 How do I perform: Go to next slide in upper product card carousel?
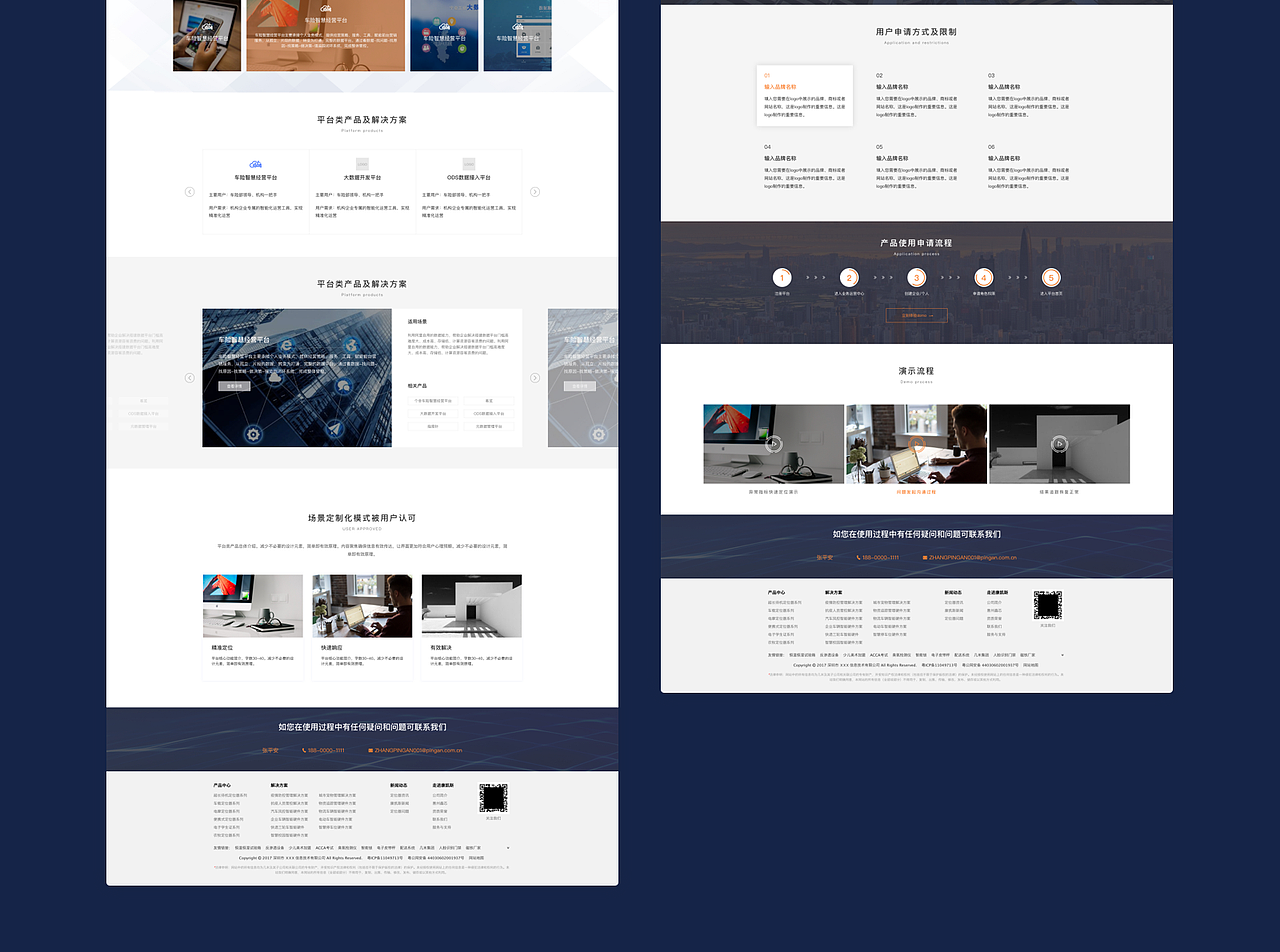pyautogui.click(x=535, y=192)
